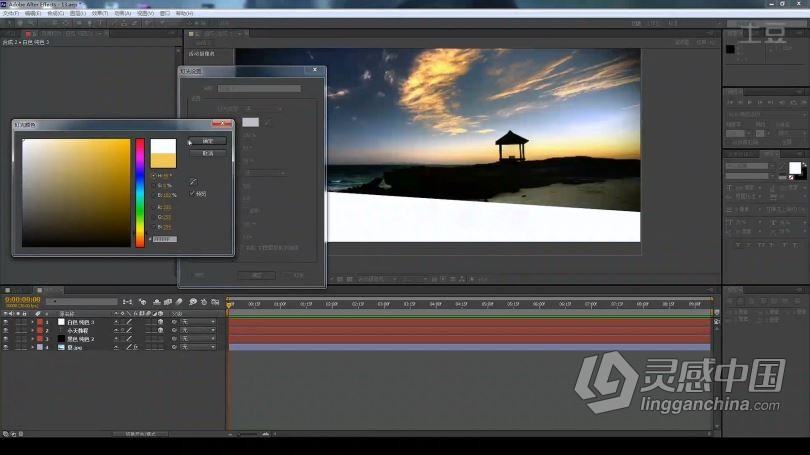This screenshot has width=810, height=455.
Task: Open parent dropdown for layer 景.jpg
Action: tap(198, 347)
